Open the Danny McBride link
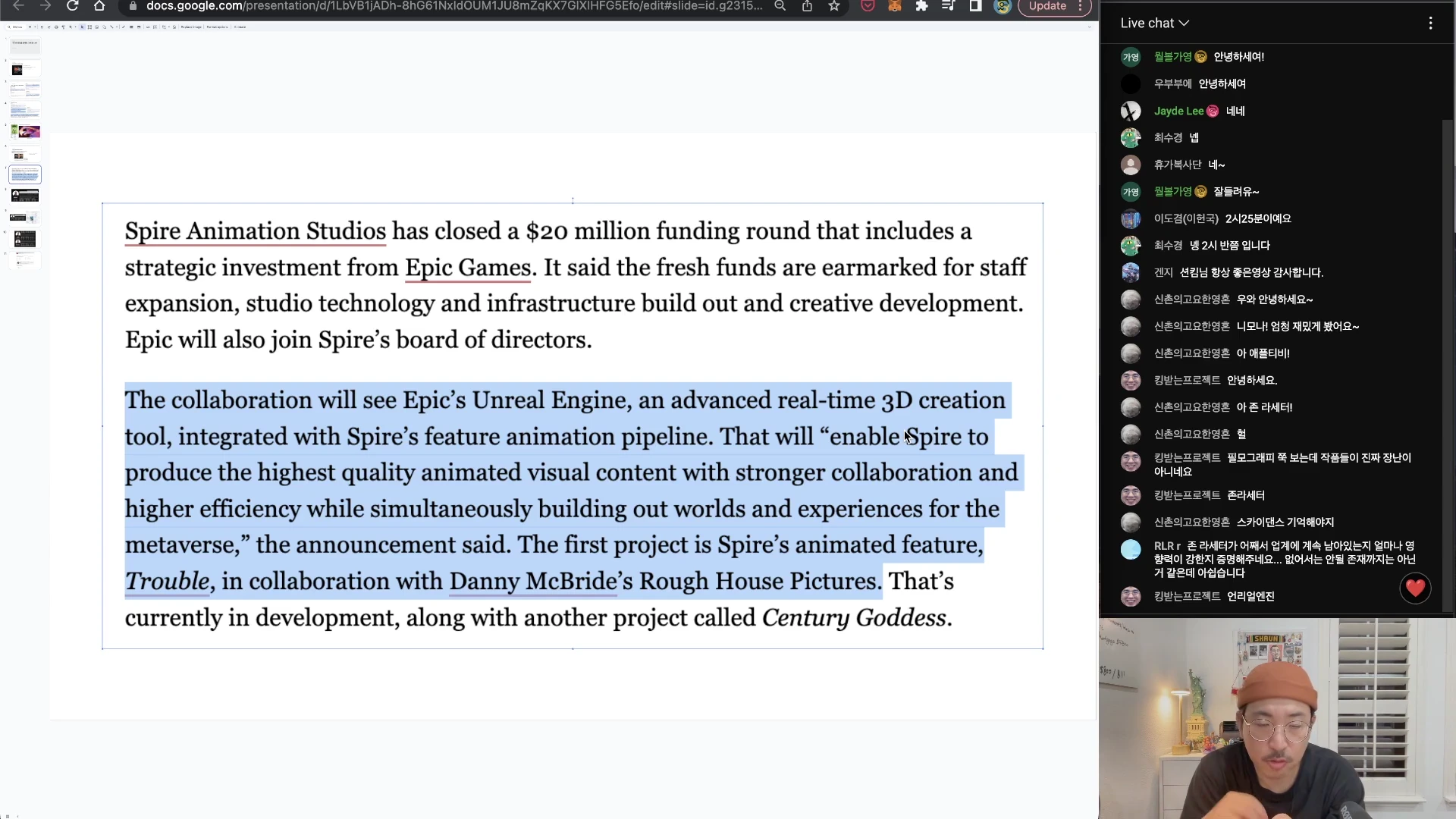 point(533,582)
